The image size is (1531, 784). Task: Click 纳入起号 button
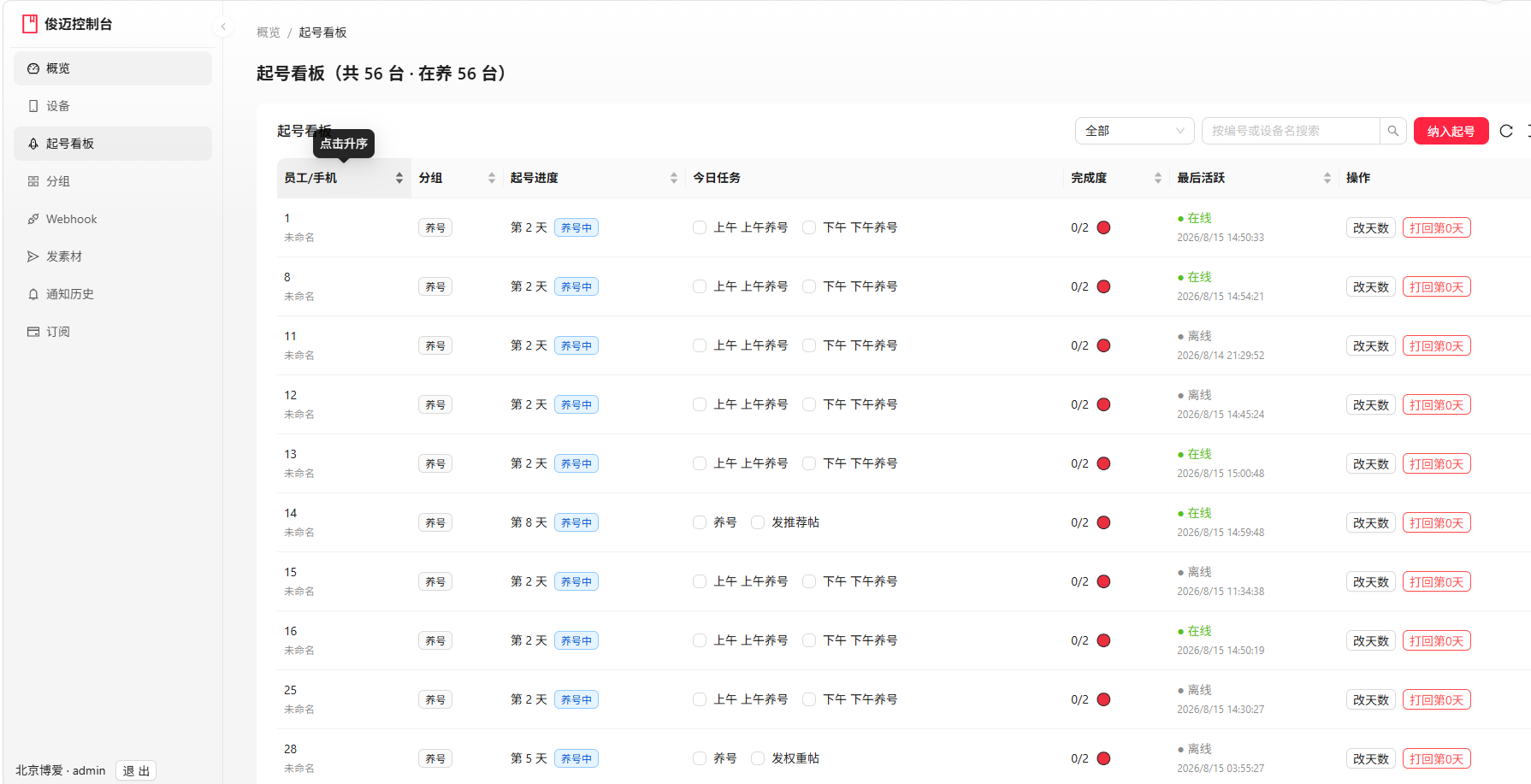tap(1451, 131)
